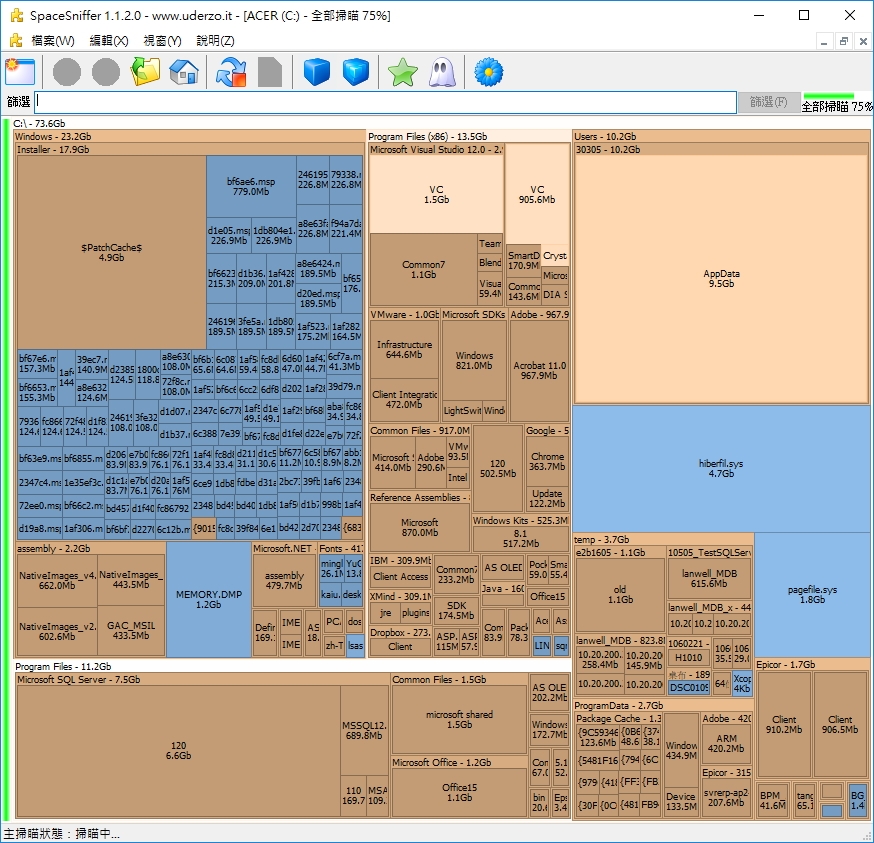
Task: Click the pagefile.sys 1.8Gb block
Action: (812, 594)
